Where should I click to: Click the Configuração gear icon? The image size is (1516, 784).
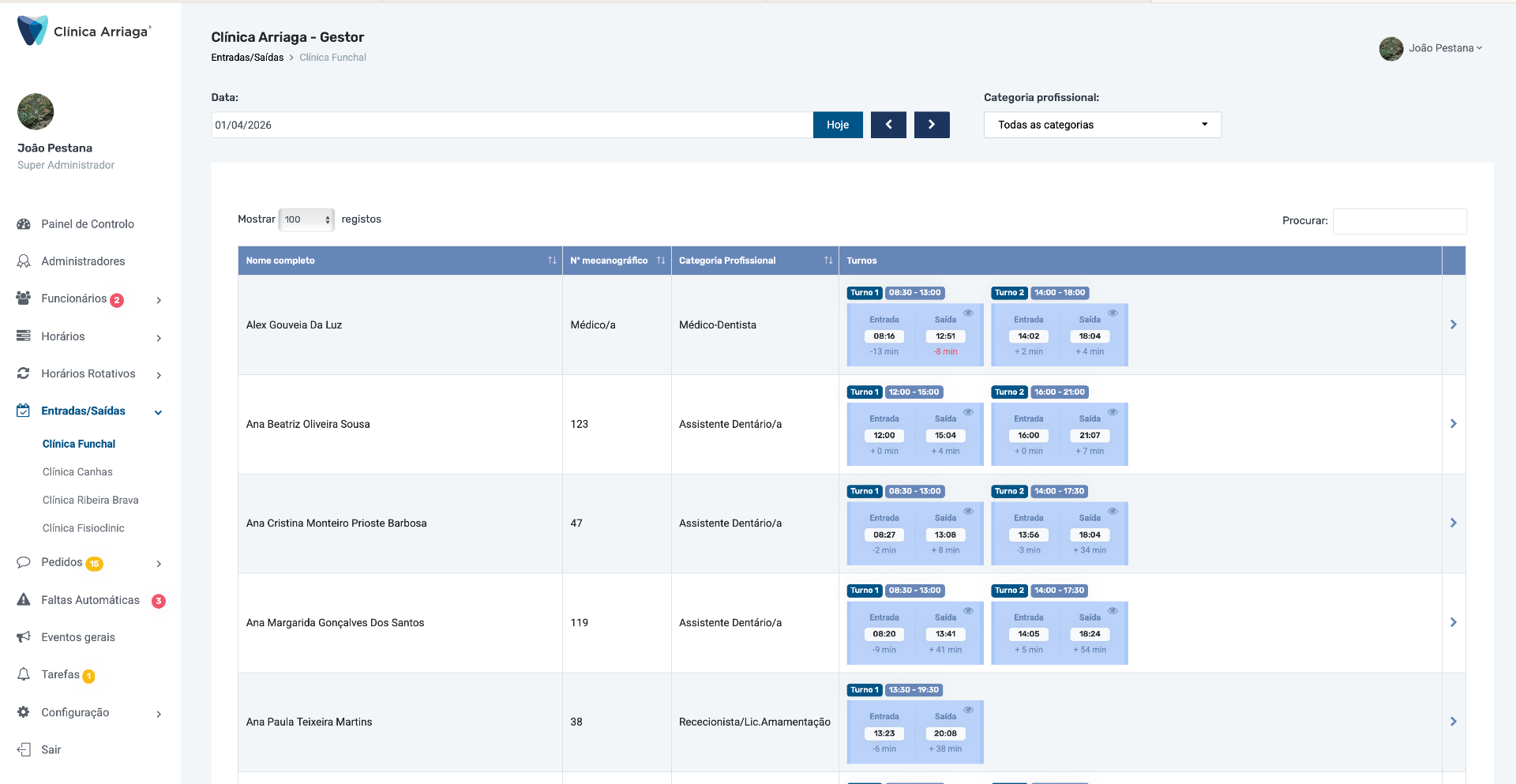[24, 712]
